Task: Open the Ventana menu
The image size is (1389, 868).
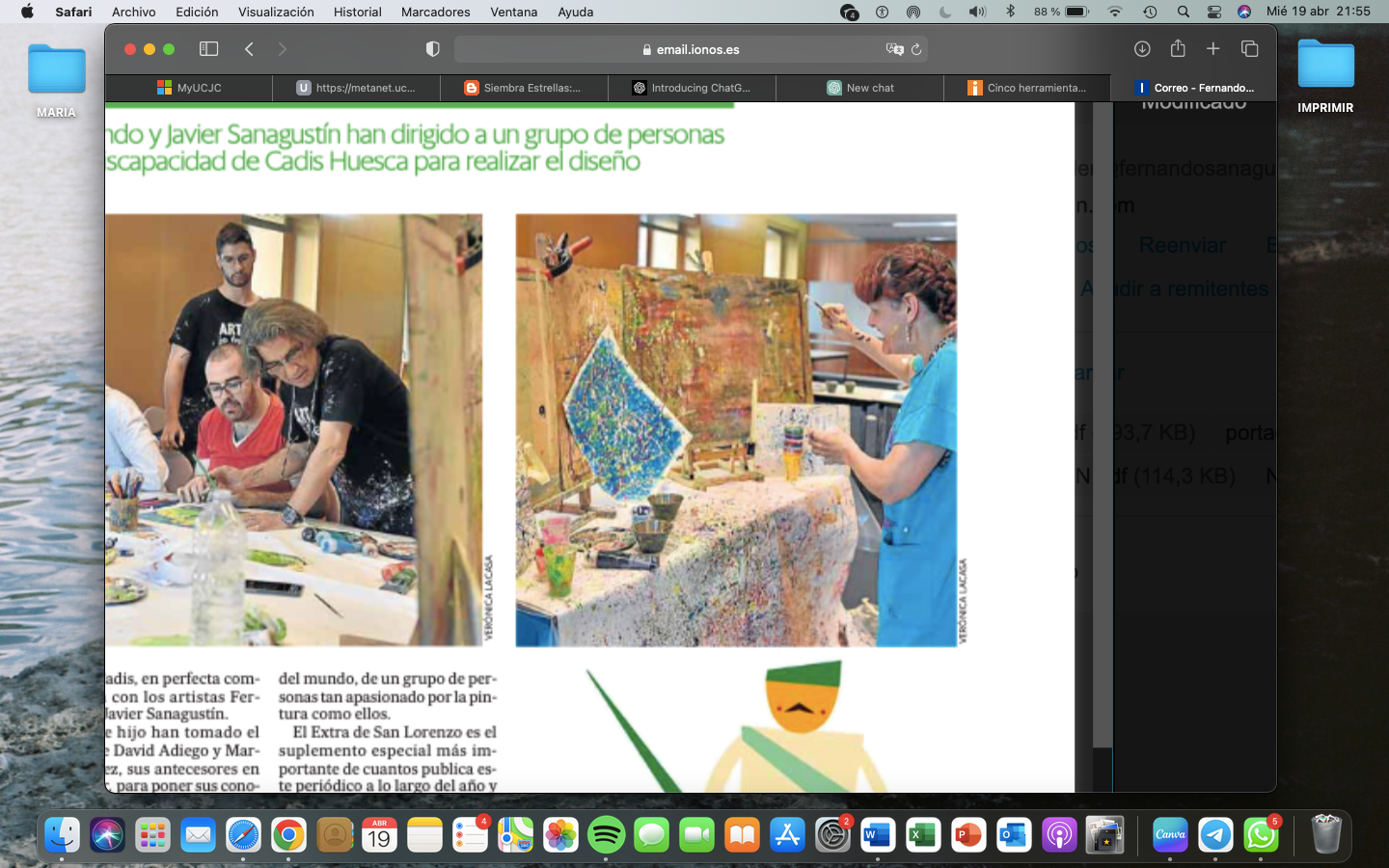Action: tap(514, 12)
